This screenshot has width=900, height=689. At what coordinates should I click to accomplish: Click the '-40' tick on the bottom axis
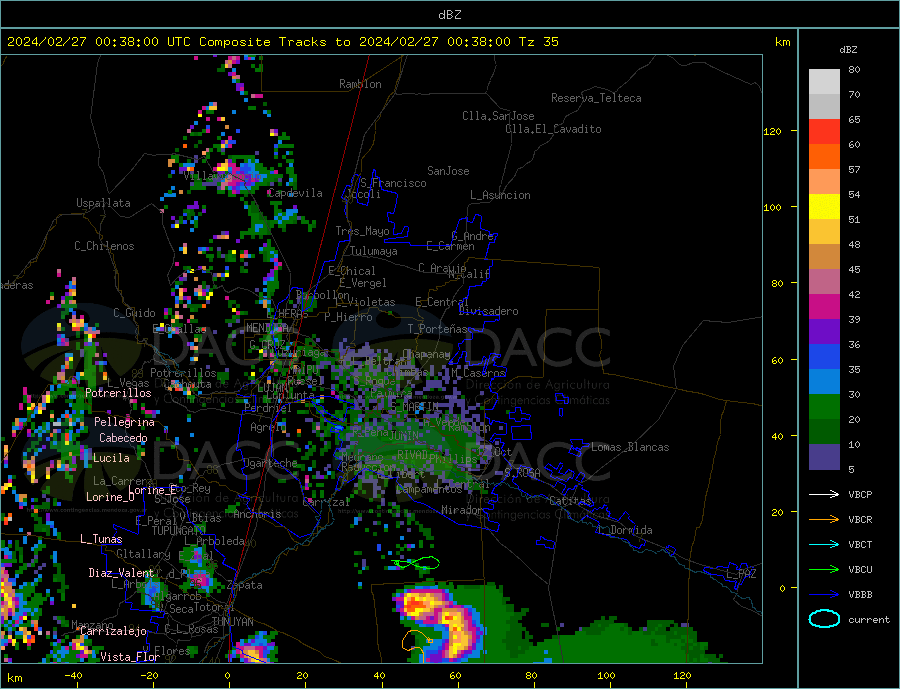coord(73,676)
